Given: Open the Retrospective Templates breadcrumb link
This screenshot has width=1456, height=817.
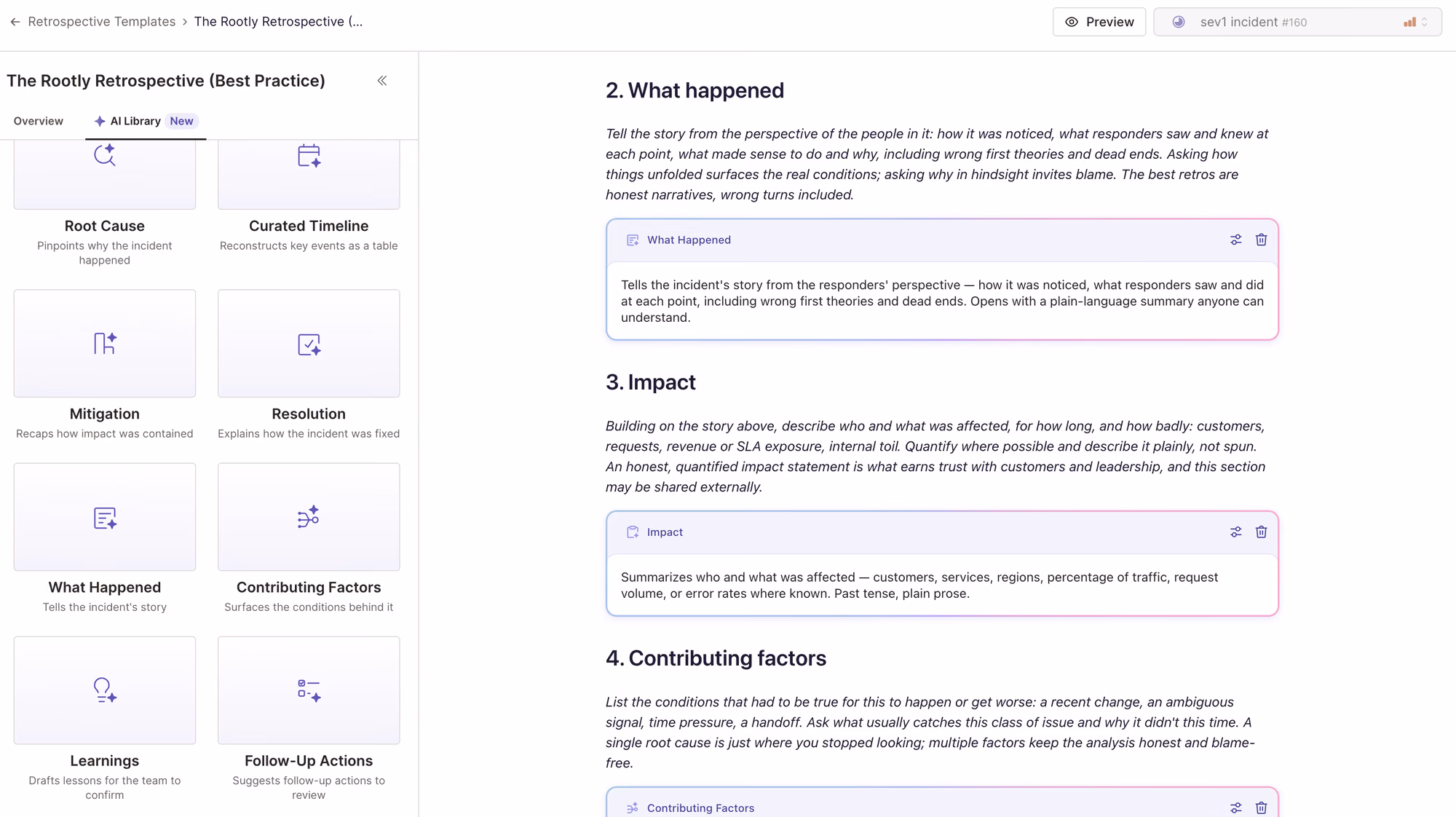Looking at the screenshot, I should point(101,22).
